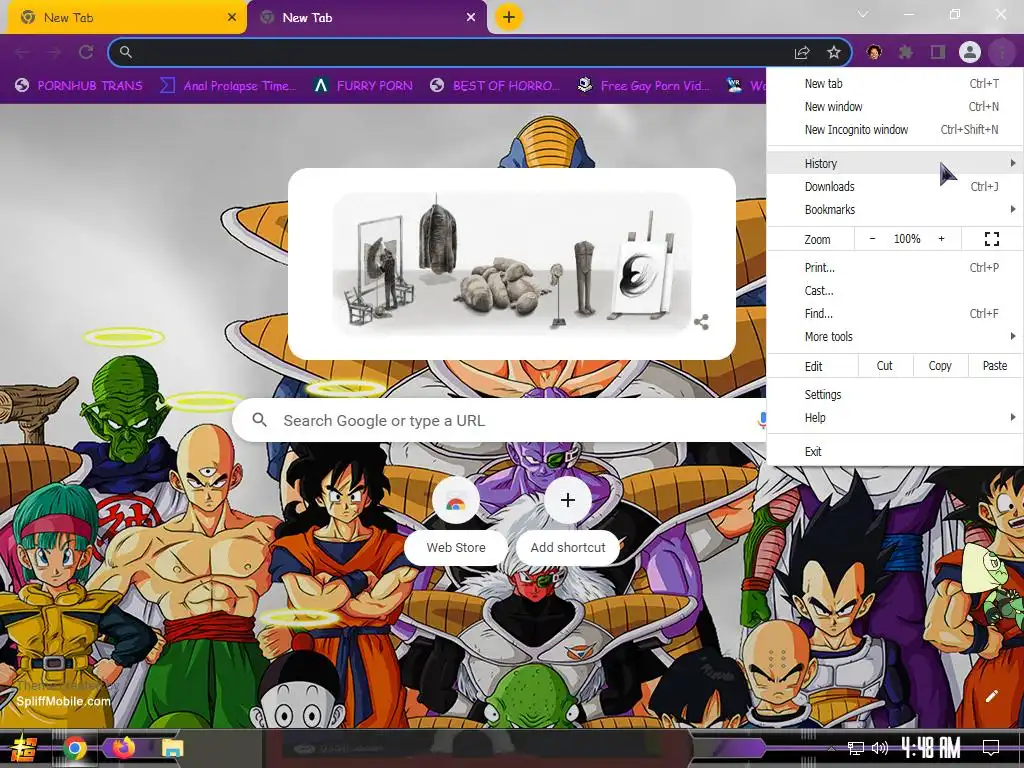Click the tab search chevron in title bar
The height and width of the screenshot is (768, 1024).
click(x=863, y=14)
